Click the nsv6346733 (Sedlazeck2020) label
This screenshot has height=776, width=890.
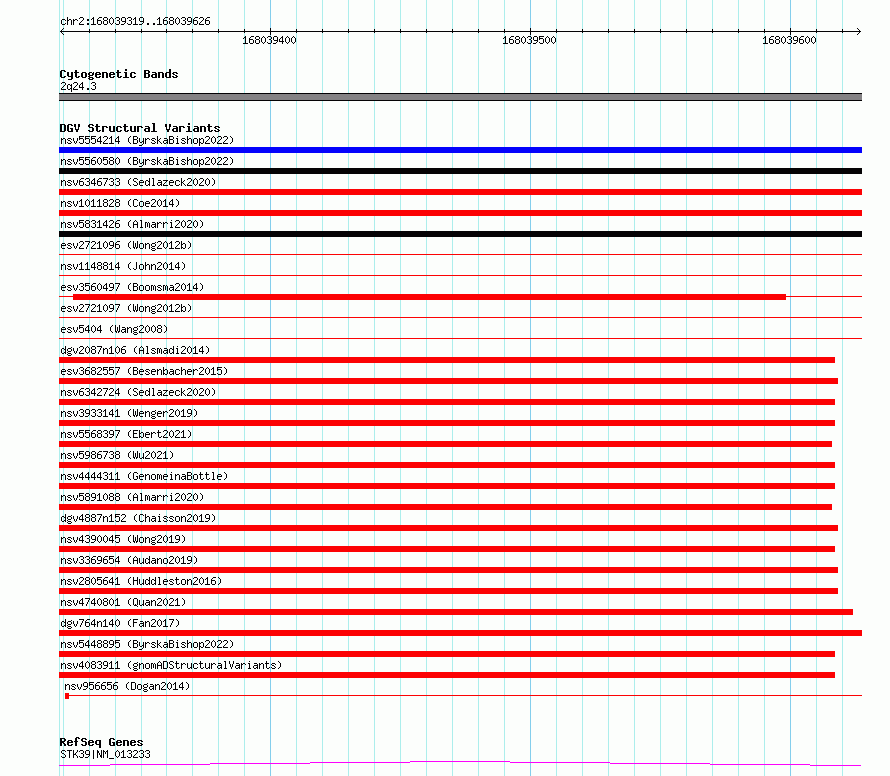pyautogui.click(x=138, y=182)
